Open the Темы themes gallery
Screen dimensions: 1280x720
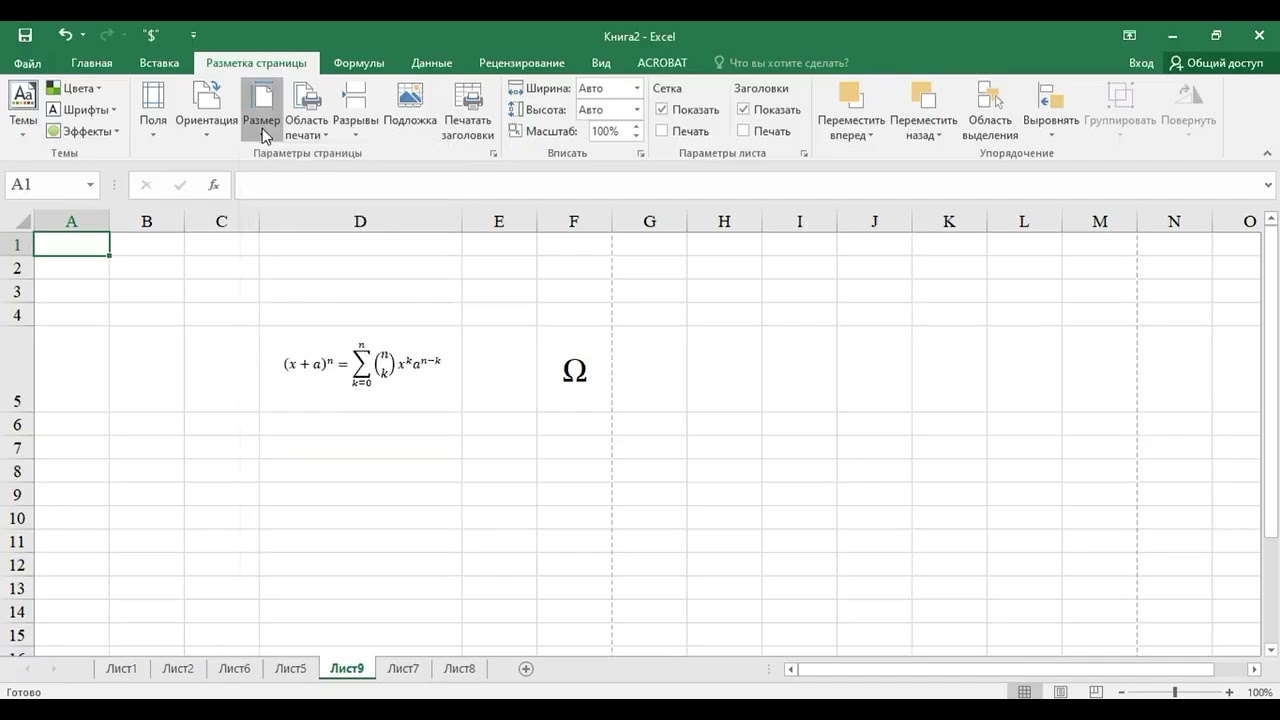23,110
